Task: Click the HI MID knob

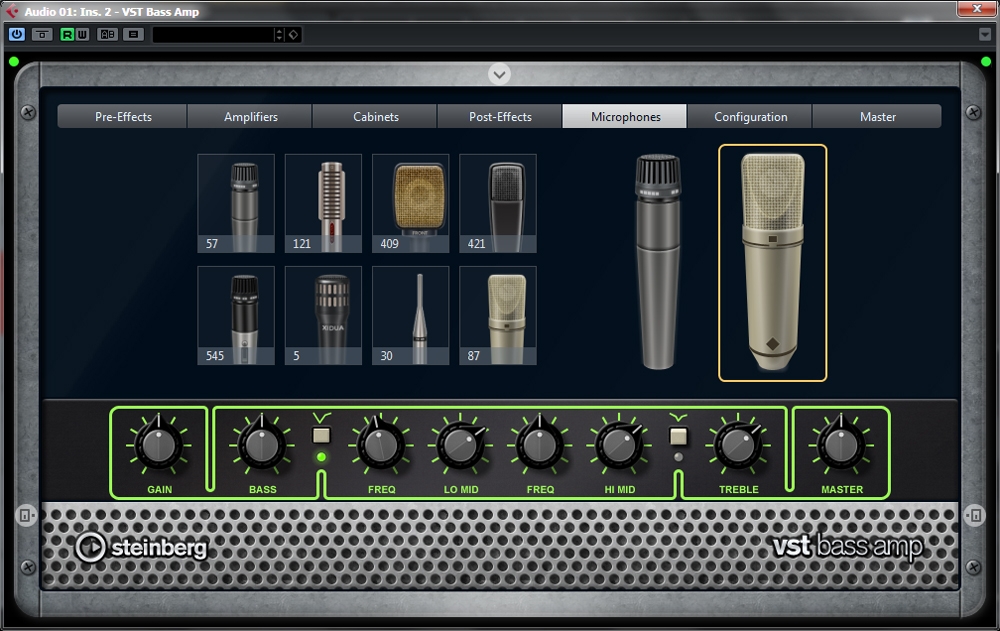Action: [619, 445]
